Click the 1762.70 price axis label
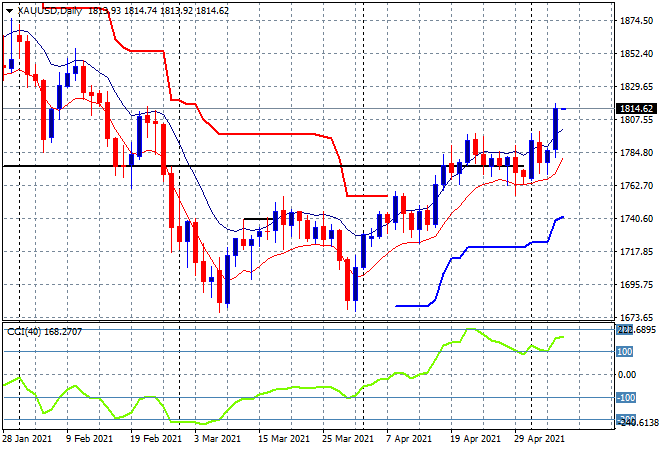 point(637,186)
